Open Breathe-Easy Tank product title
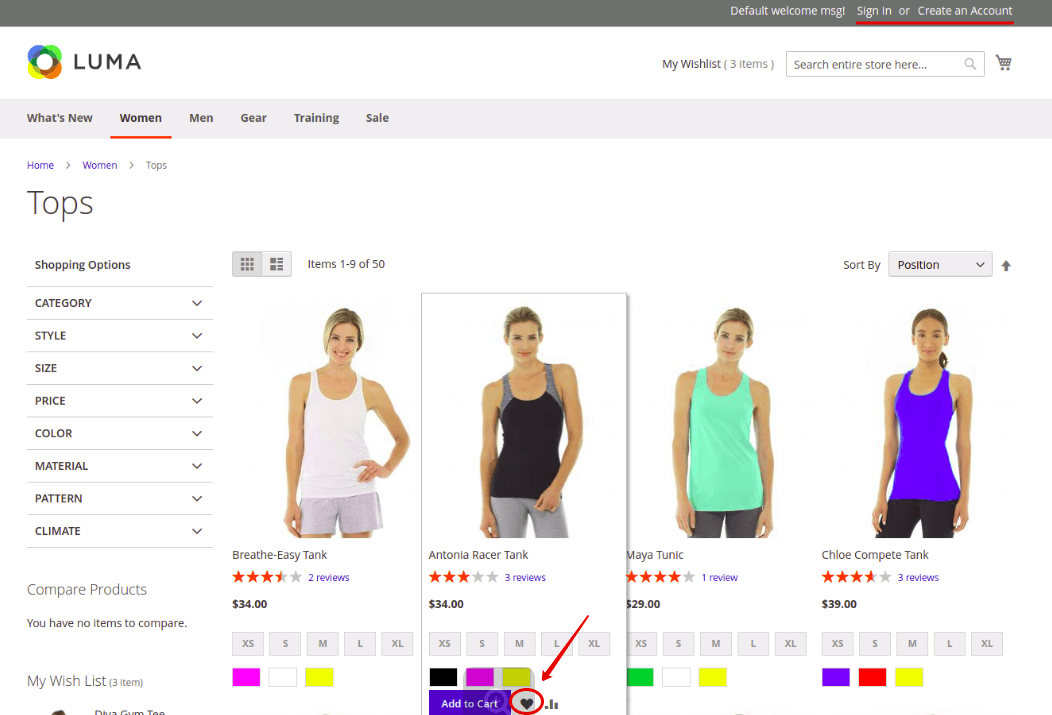Viewport: 1052px width, 715px height. (280, 555)
